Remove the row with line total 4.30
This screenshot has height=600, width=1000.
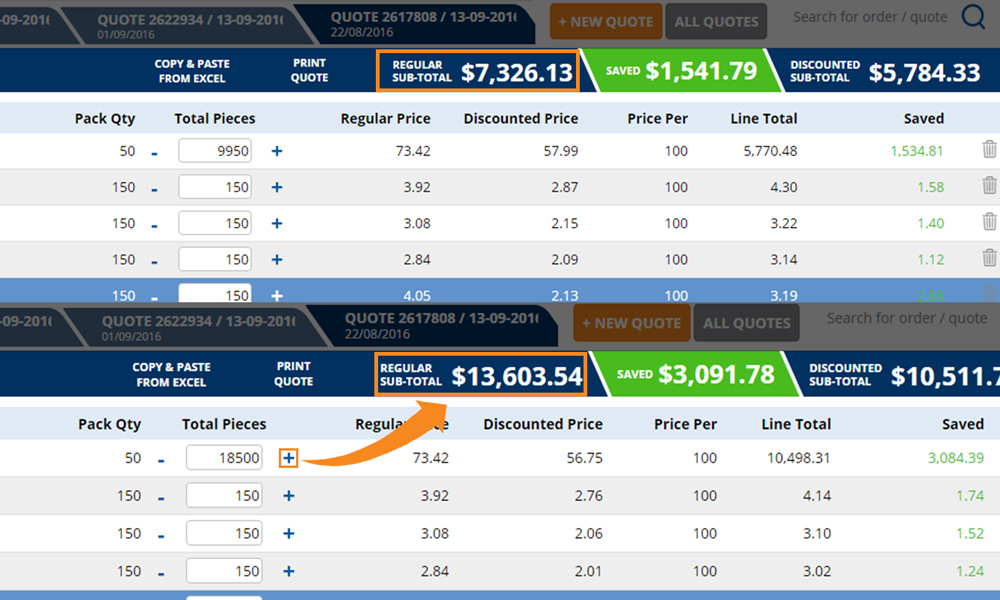pos(989,186)
